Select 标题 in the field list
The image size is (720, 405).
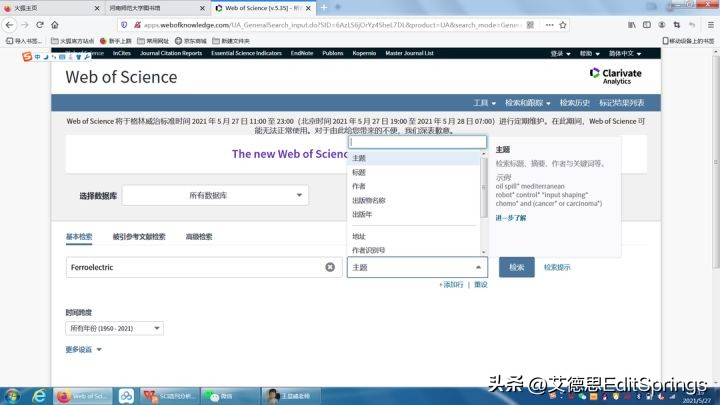[x=414, y=172]
